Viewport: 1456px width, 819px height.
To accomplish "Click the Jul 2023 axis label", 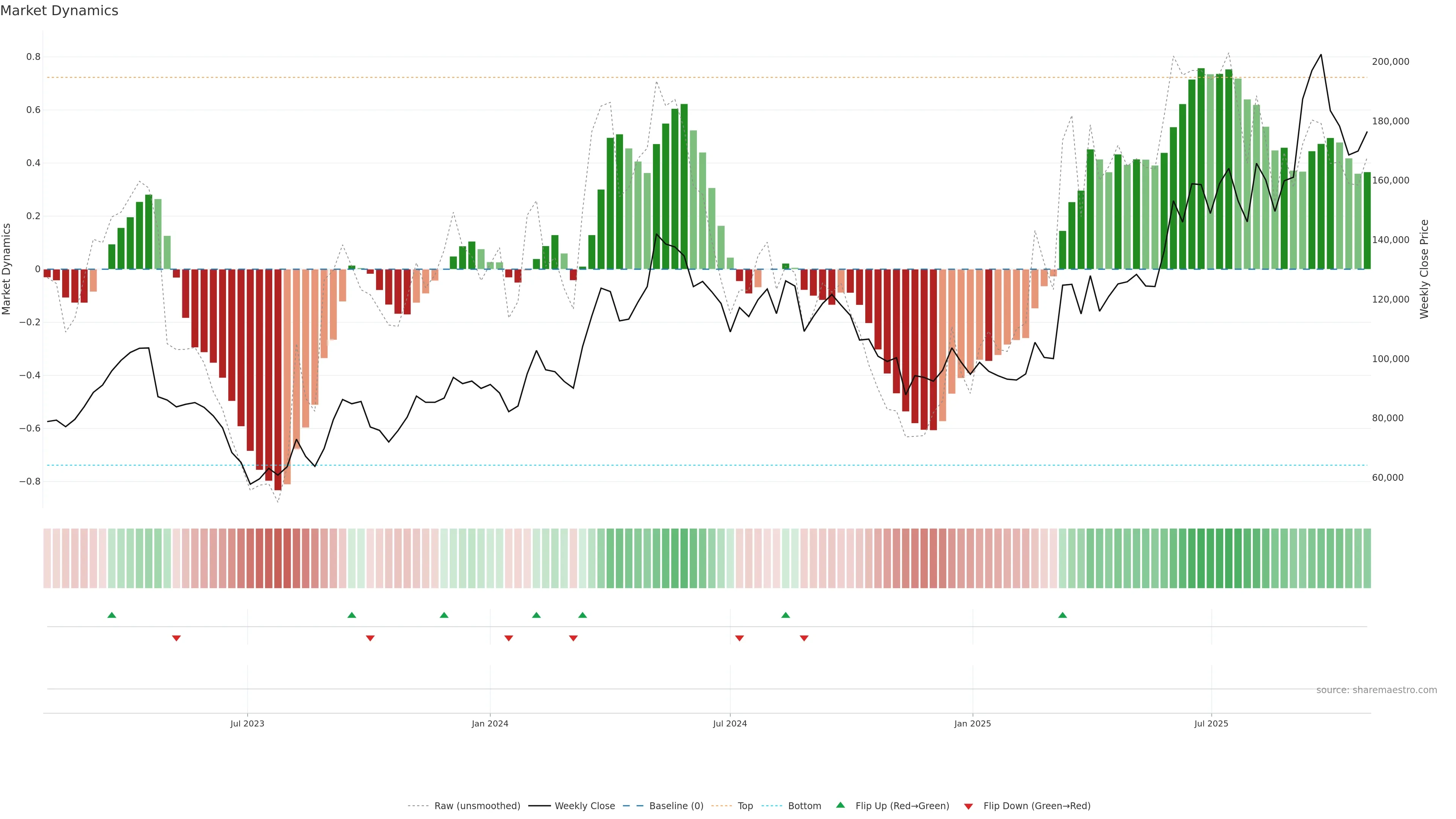I will (x=247, y=723).
